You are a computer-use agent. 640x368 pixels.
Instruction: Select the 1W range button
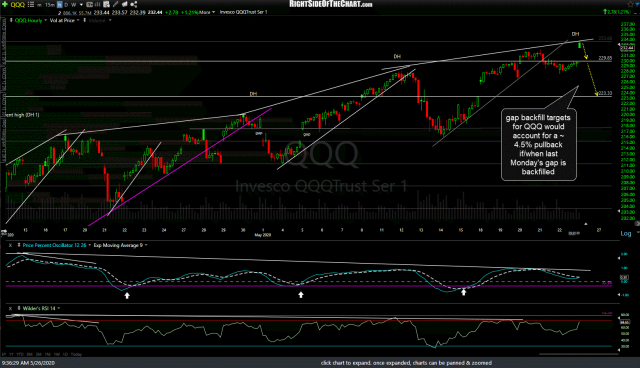(57, 354)
